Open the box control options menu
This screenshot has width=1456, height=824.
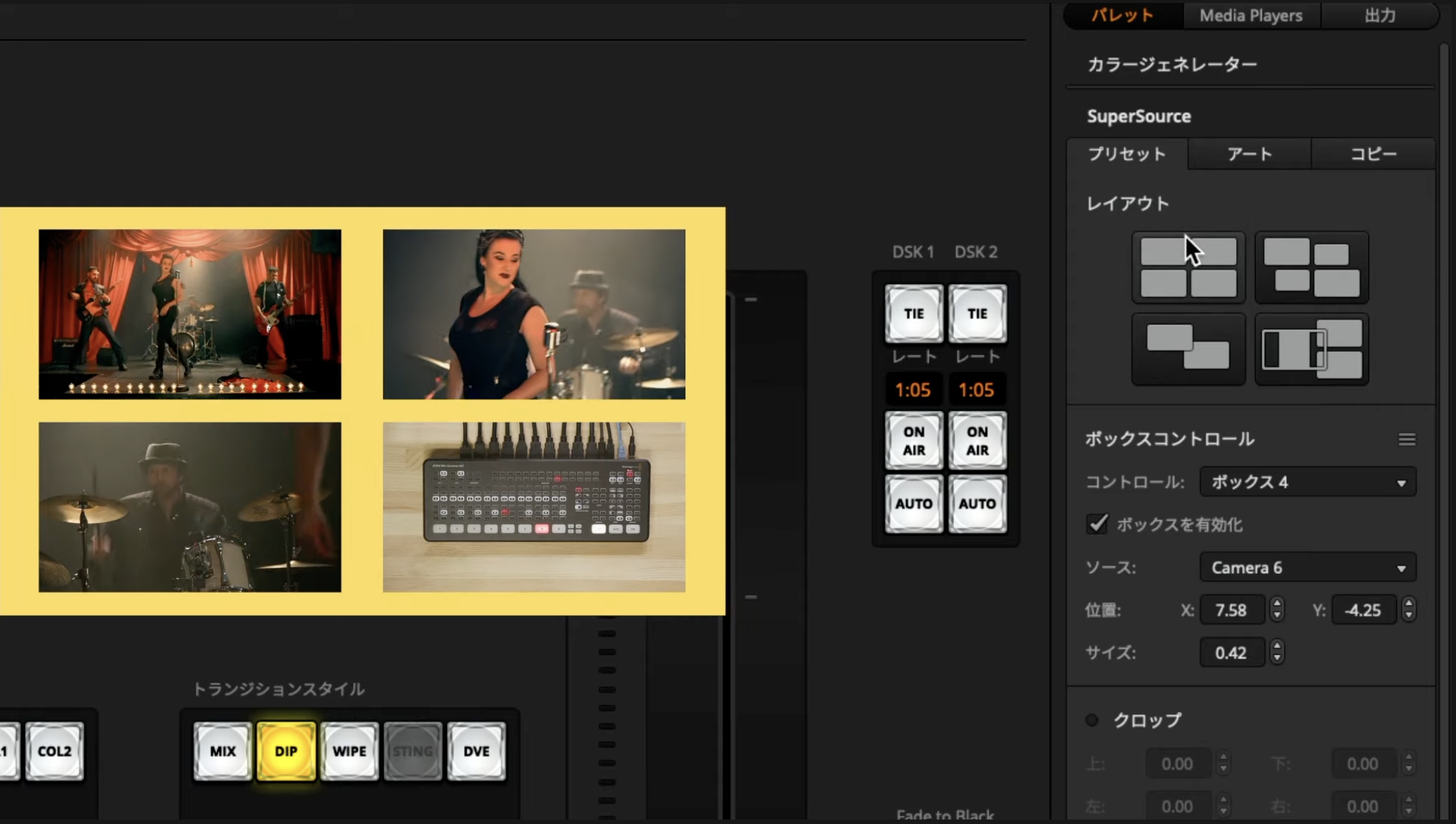1407,438
